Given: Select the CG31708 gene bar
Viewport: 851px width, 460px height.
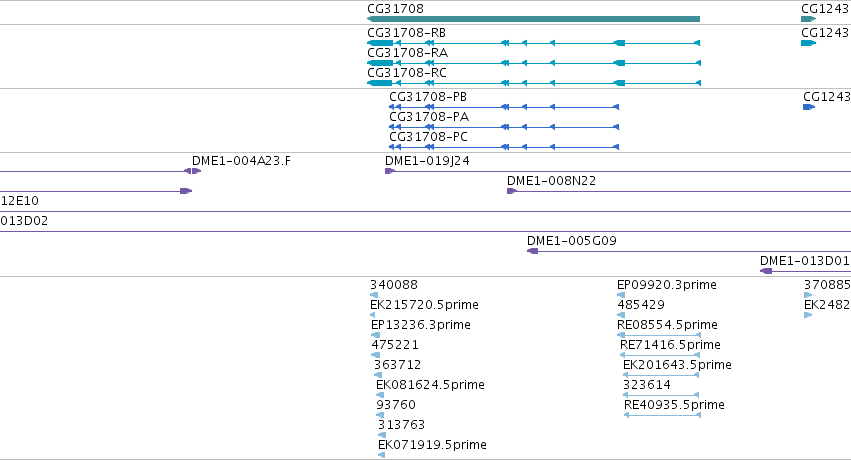Looking at the screenshot, I should pos(534,19).
